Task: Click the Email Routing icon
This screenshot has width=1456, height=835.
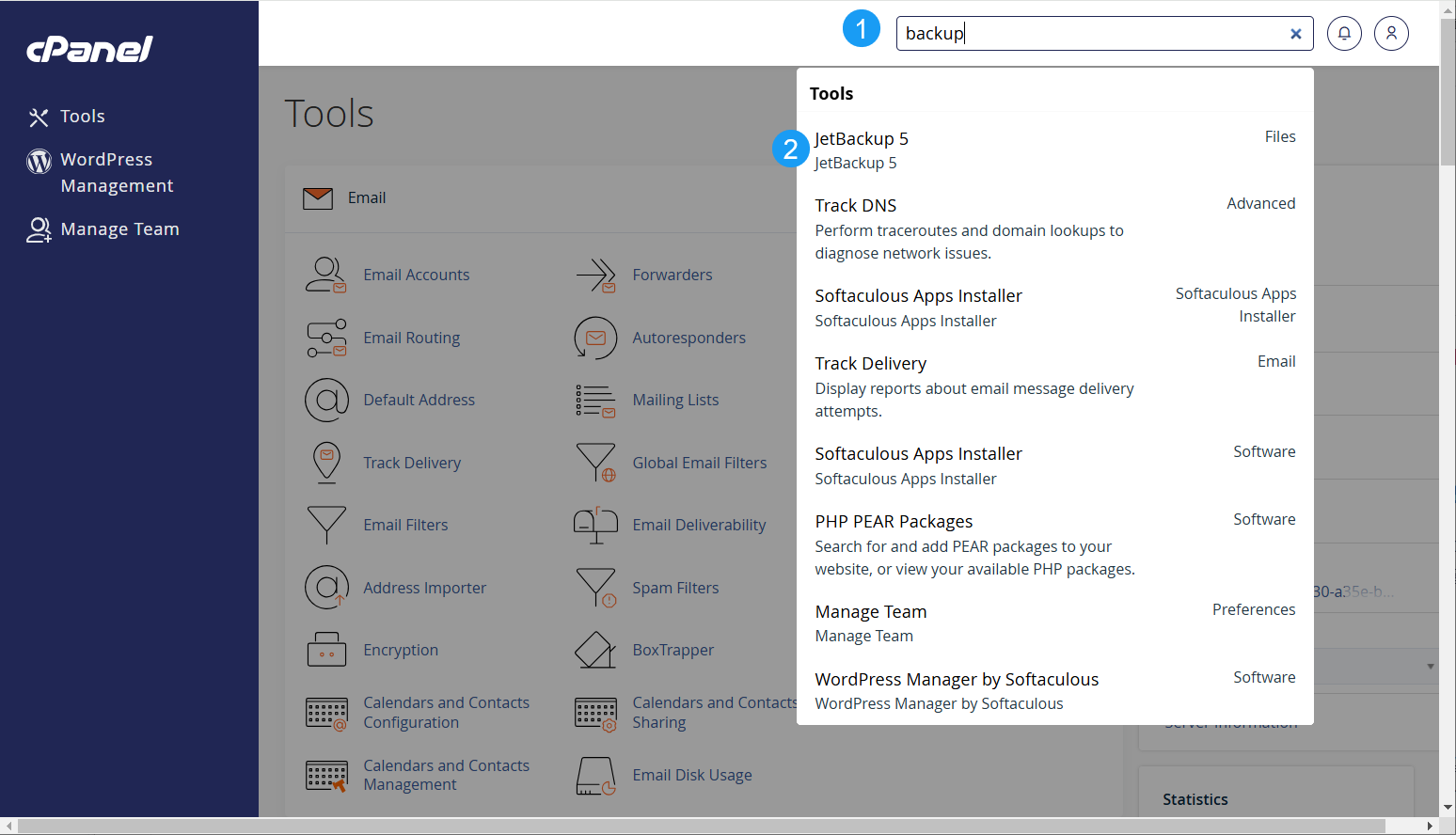Action: coord(326,338)
